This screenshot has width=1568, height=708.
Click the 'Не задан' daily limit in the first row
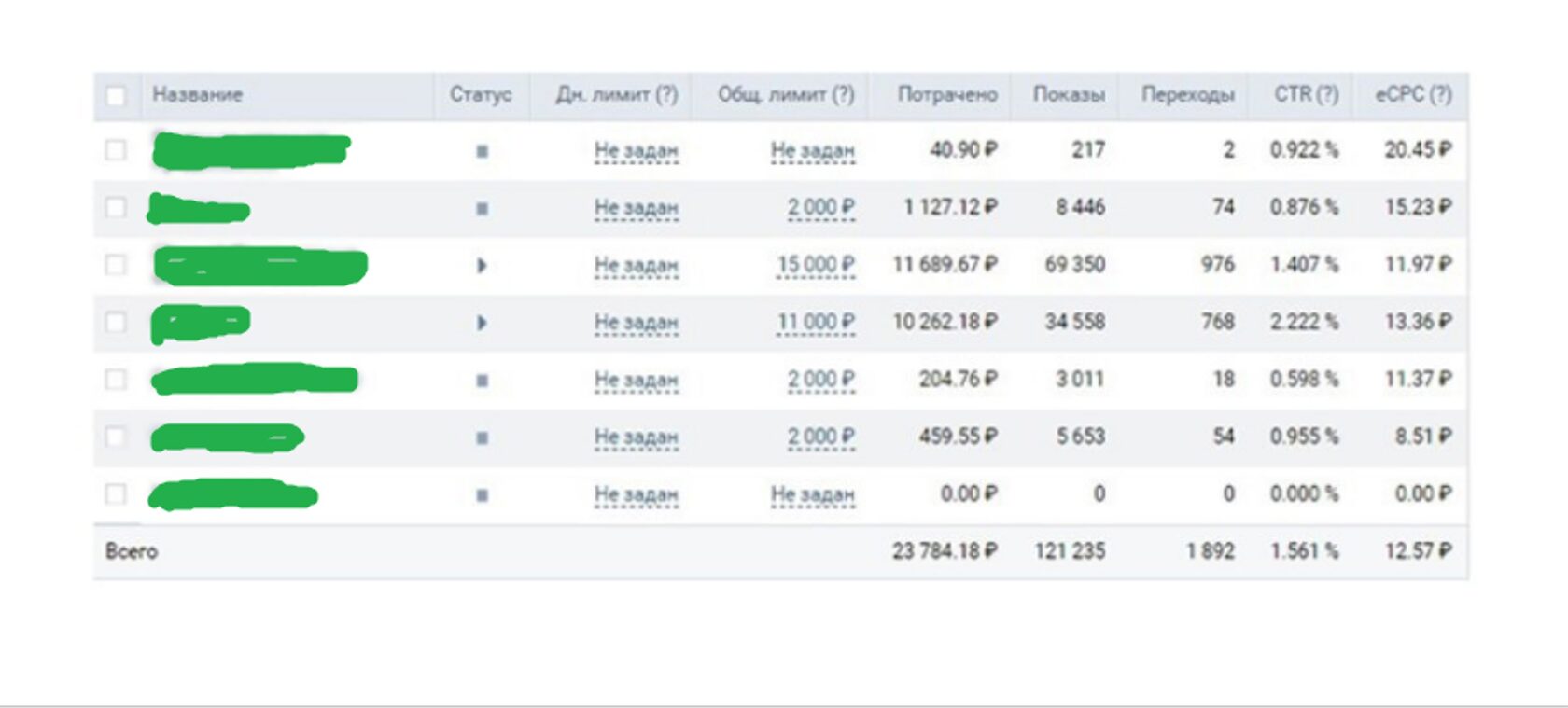click(637, 150)
